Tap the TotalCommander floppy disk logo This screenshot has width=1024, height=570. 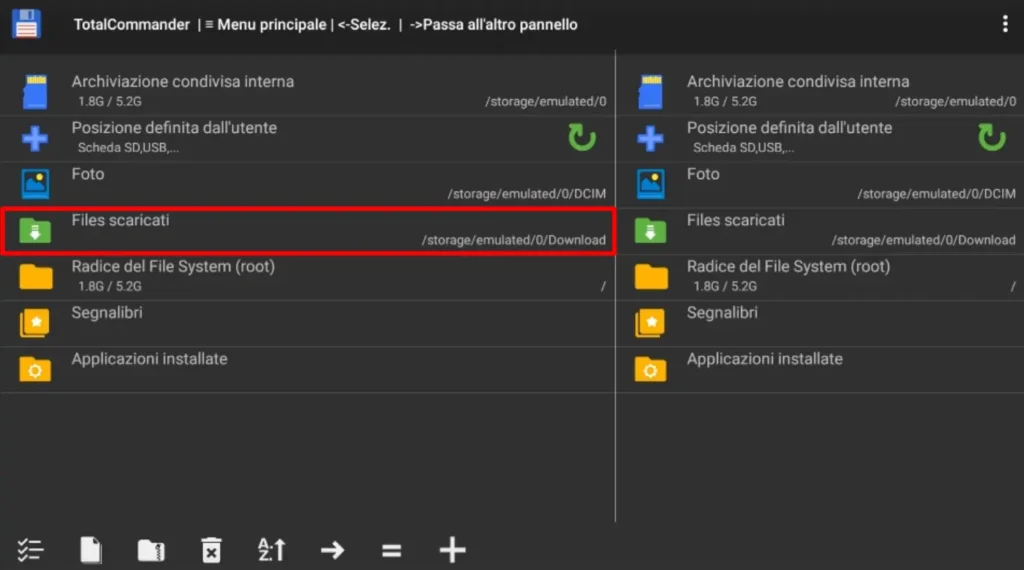[26, 24]
